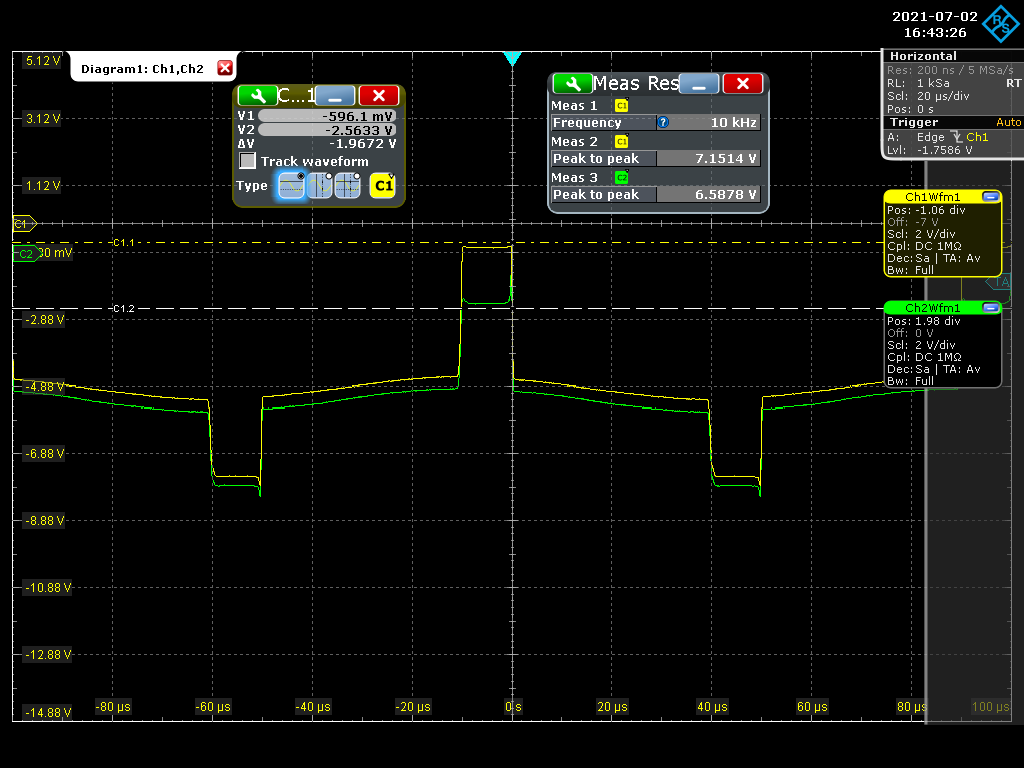Screen dimensions: 1024x768
Task: Select horizontal cursor type icon
Action: click(x=292, y=185)
